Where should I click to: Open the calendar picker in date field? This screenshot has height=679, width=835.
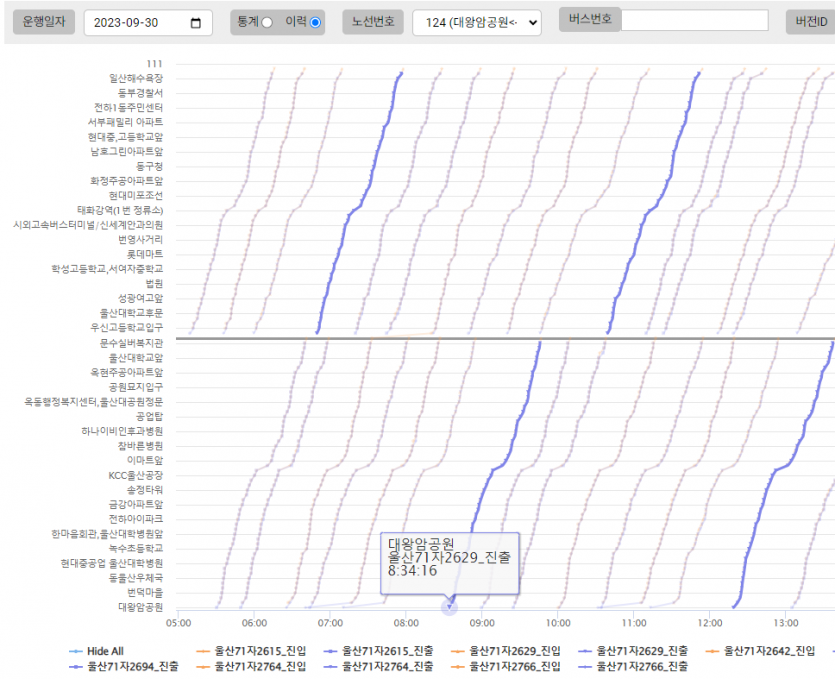point(196,23)
